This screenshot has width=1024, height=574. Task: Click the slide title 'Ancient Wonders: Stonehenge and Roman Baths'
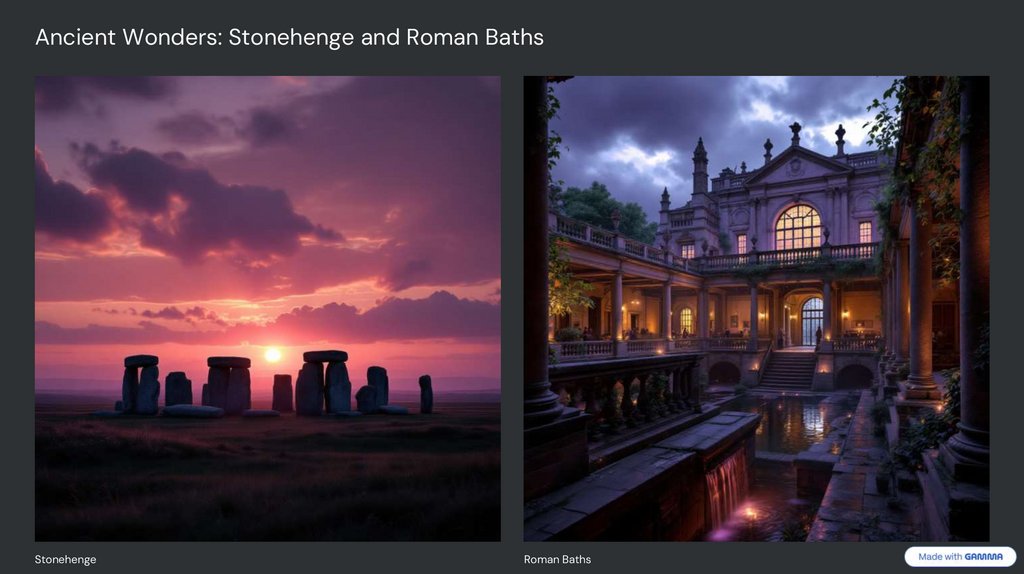click(x=289, y=37)
